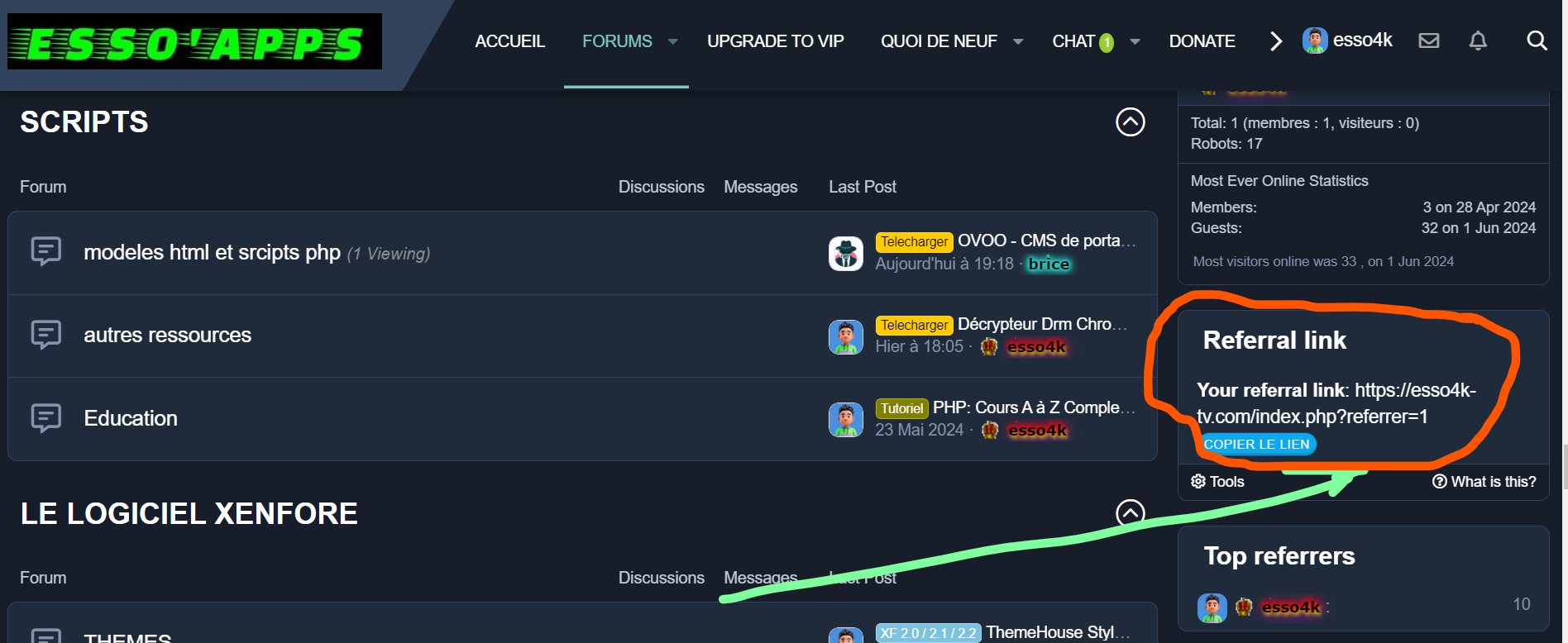This screenshot has width=1568, height=643.
Task: Click the page vertical scrollbar
Action: 1564,467
